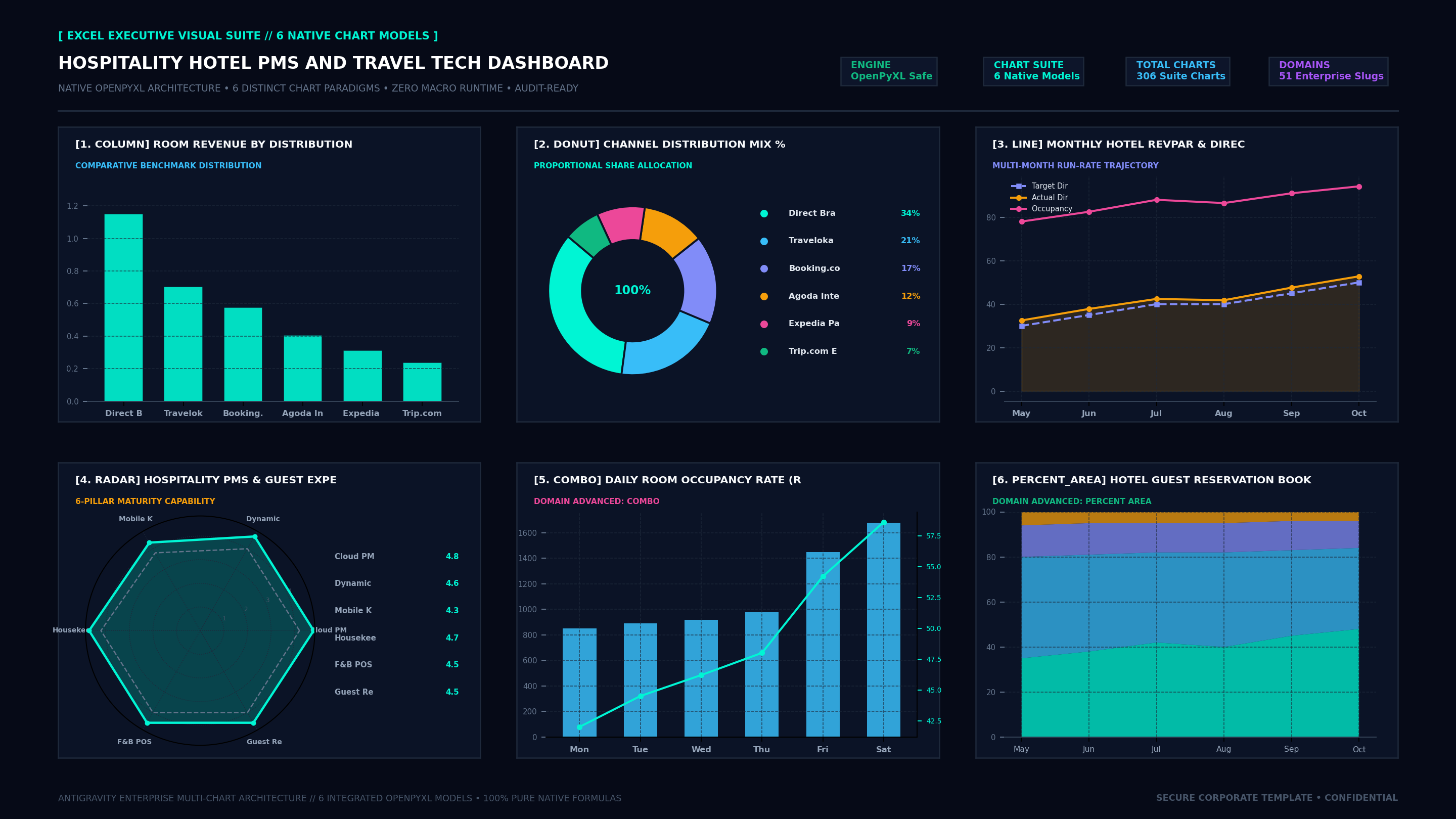Select the Travelok column bar
1456x819 pixels.
[183, 344]
